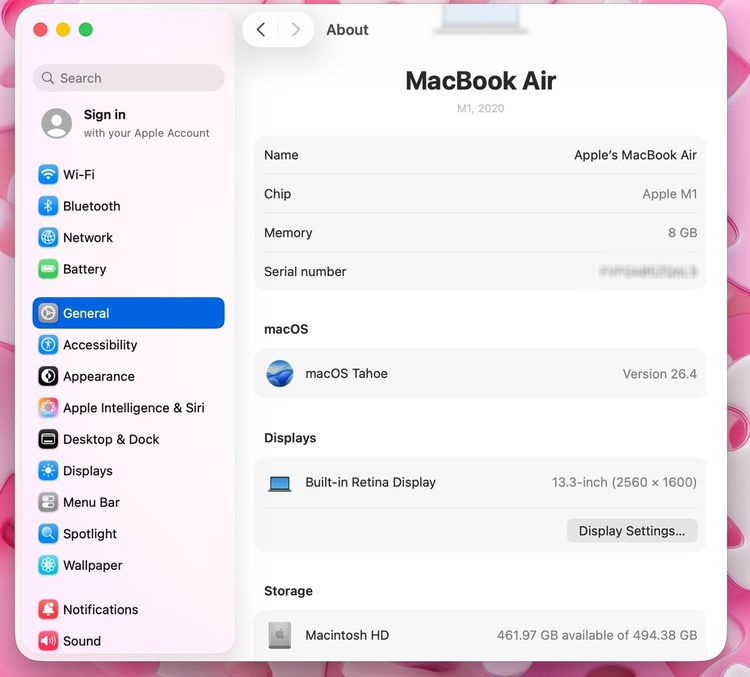This screenshot has width=750, height=677.
Task: Click the green Battery icon
Action: click(48, 269)
